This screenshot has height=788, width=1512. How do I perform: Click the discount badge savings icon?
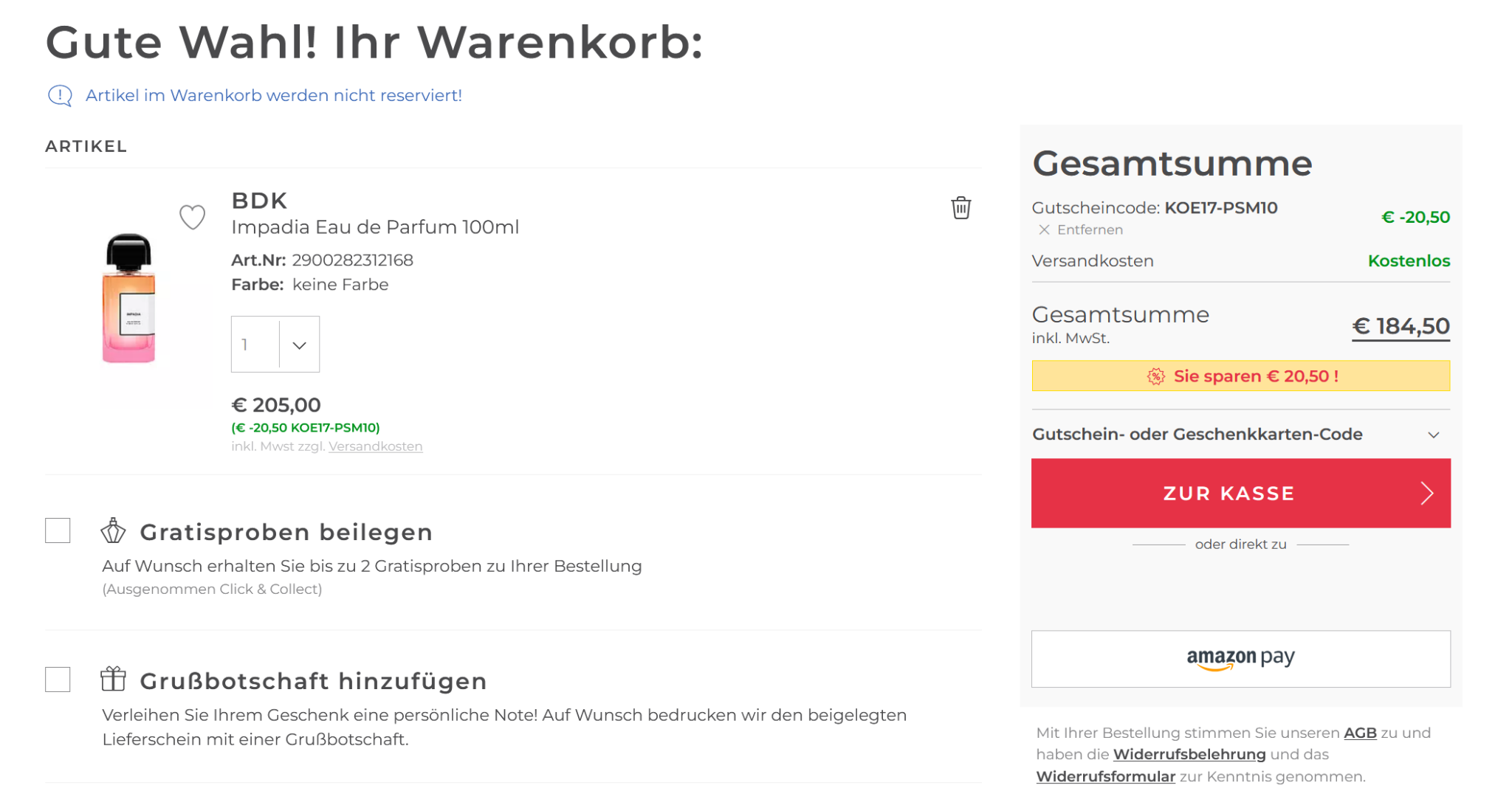click(1155, 376)
